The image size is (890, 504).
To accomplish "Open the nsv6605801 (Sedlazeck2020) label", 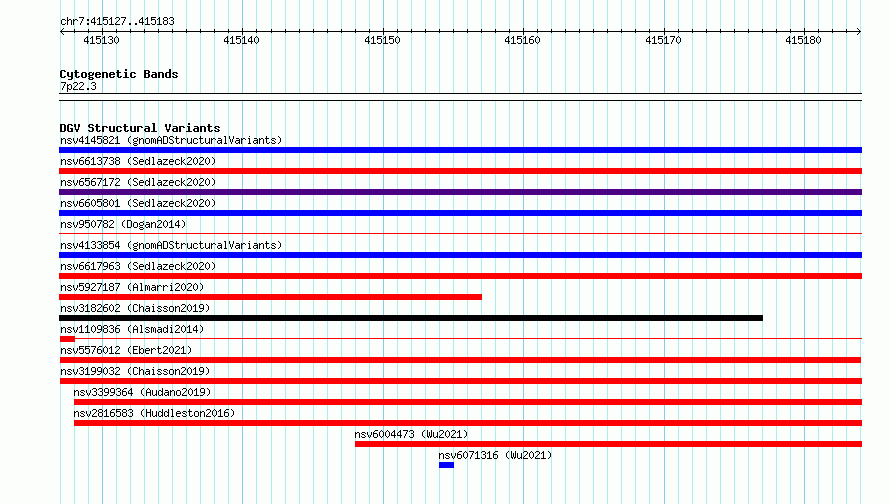I will click(x=138, y=203).
